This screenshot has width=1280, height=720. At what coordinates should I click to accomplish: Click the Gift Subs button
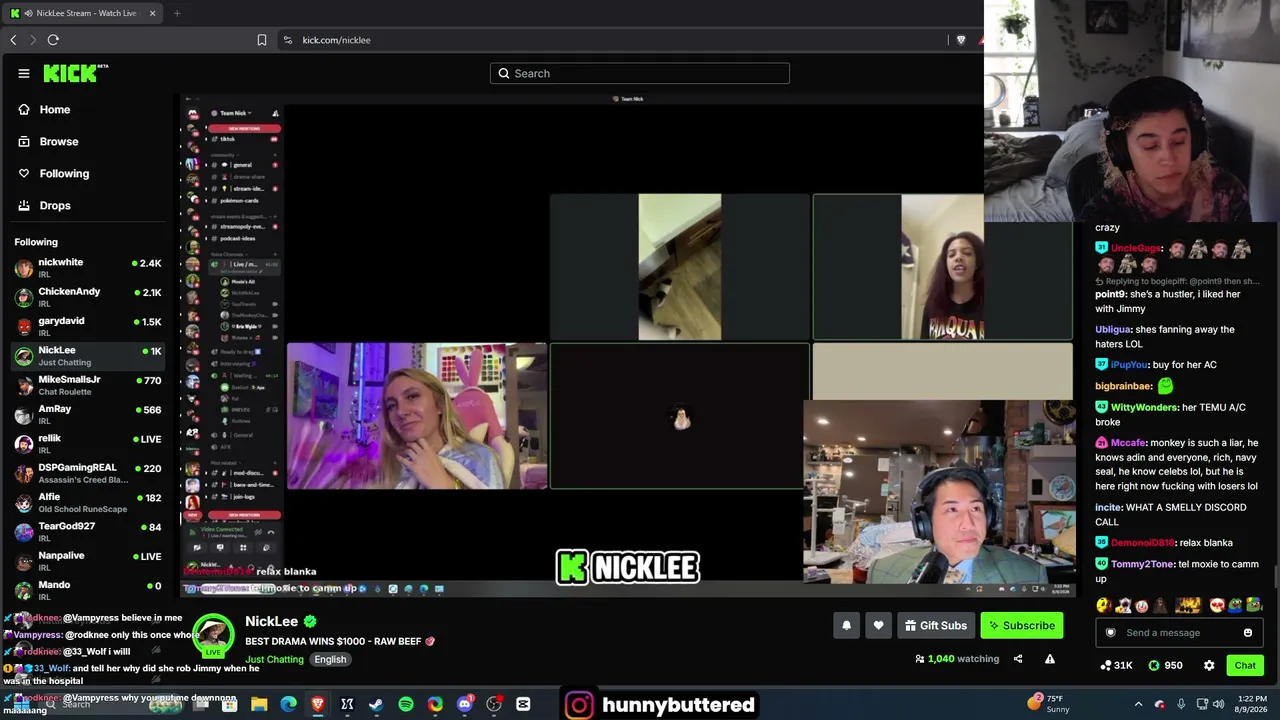pos(935,626)
